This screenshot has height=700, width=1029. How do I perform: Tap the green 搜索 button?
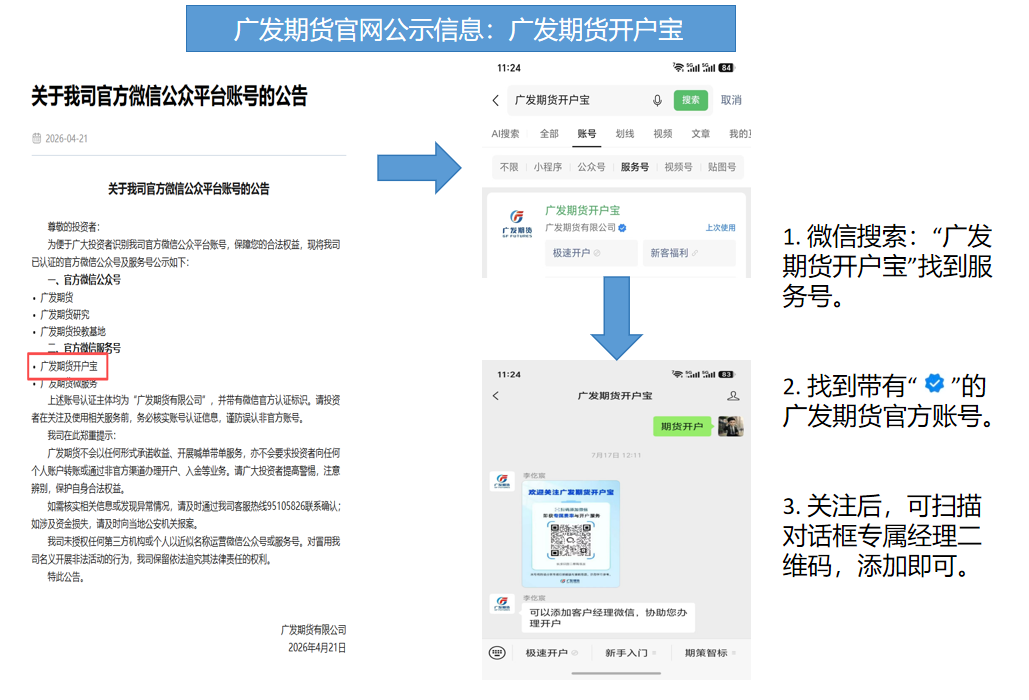coord(690,100)
